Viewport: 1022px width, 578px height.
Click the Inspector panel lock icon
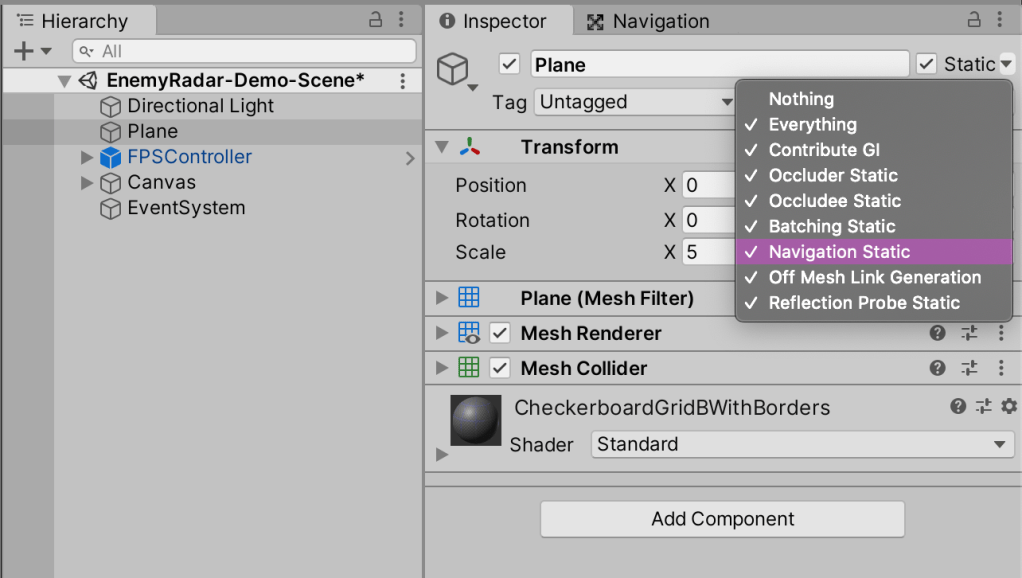(975, 20)
